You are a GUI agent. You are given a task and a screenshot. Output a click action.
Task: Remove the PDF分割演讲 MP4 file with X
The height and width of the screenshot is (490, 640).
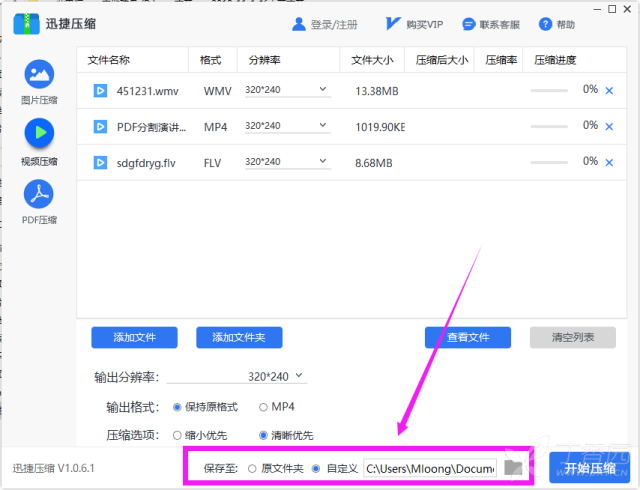pyautogui.click(x=609, y=127)
